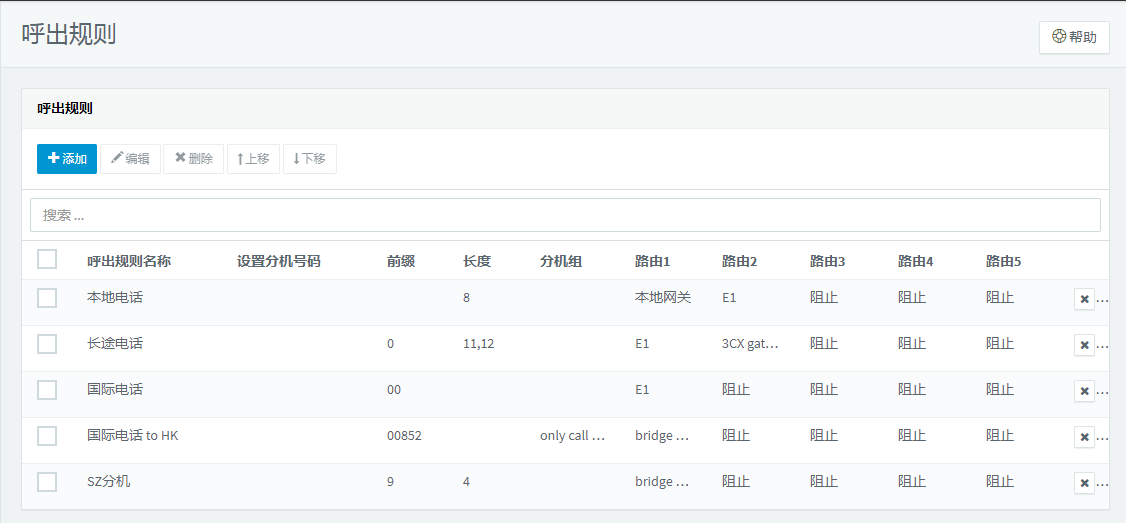The width and height of the screenshot is (1126, 523).
Task: Open the 阻止 路由3 link for 本地电话
Action: point(824,297)
